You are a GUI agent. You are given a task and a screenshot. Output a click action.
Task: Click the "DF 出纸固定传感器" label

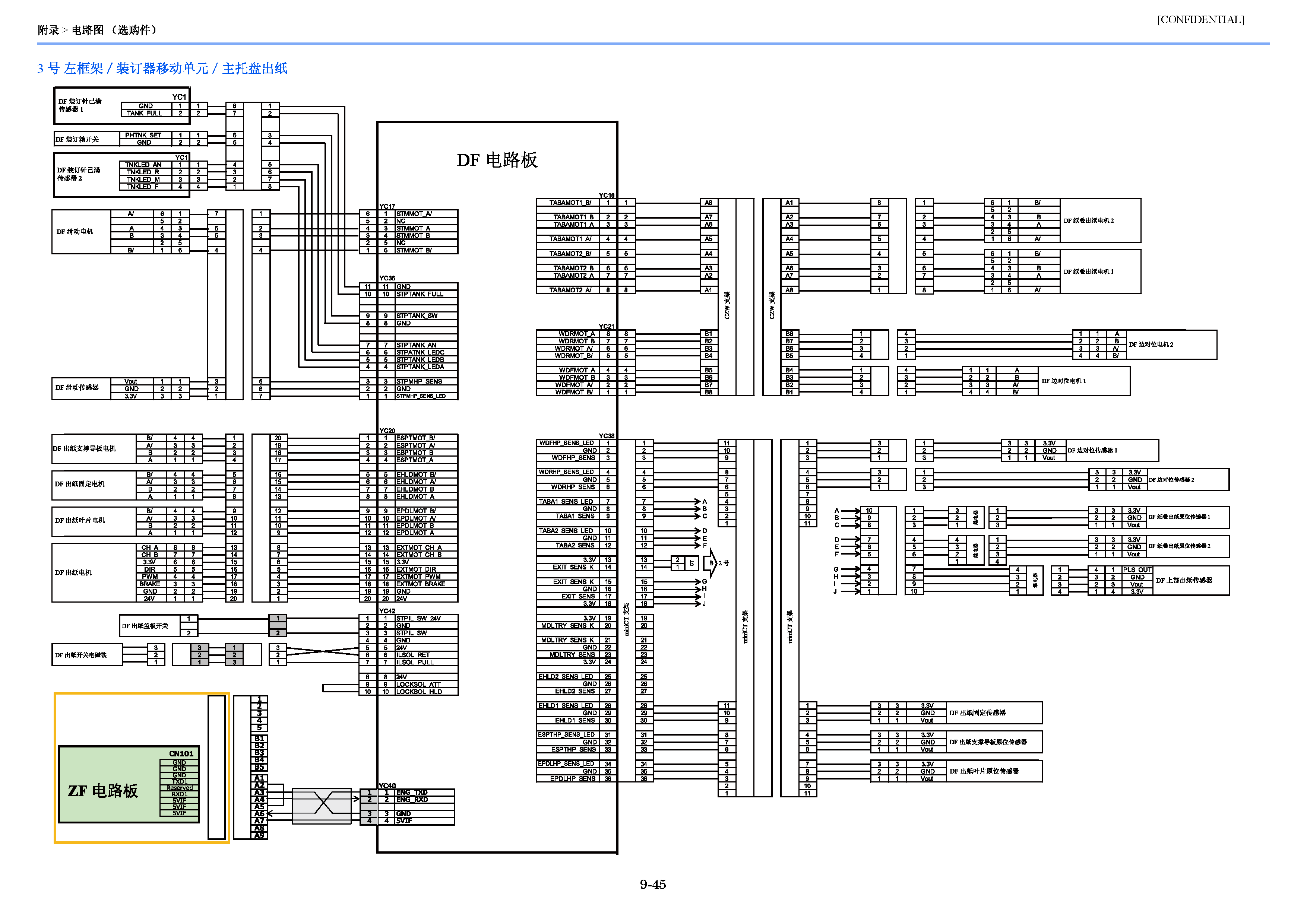pyautogui.click(x=977, y=713)
